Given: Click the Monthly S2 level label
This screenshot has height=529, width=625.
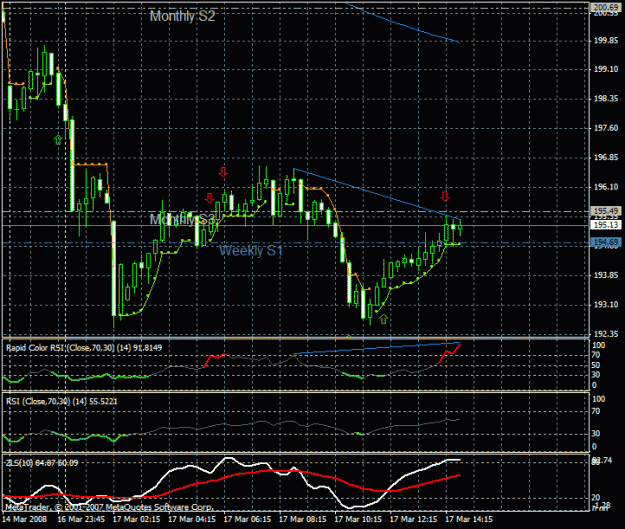Looking at the screenshot, I should (x=183, y=16).
